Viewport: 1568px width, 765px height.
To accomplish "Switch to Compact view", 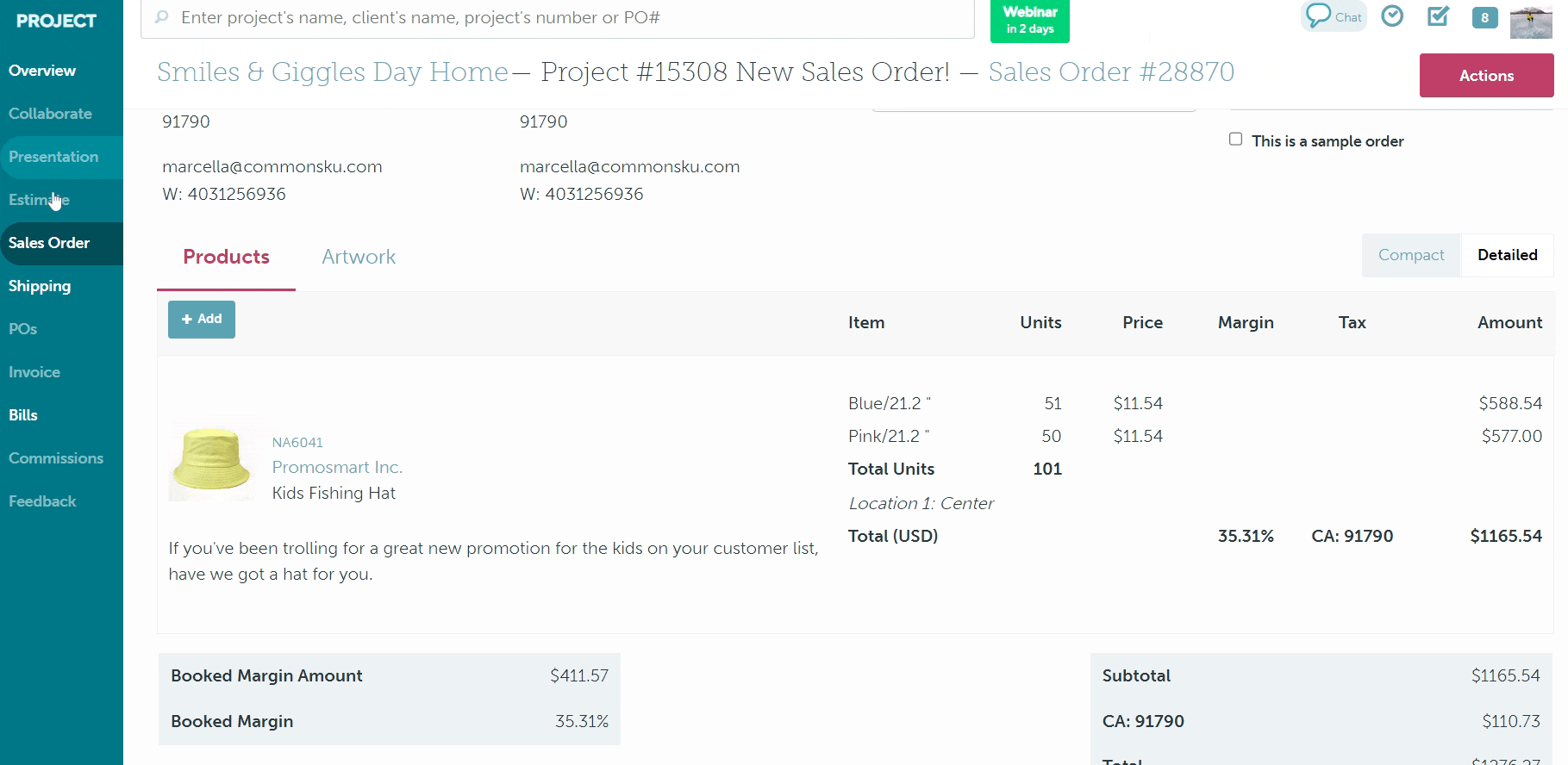I will click(1411, 255).
